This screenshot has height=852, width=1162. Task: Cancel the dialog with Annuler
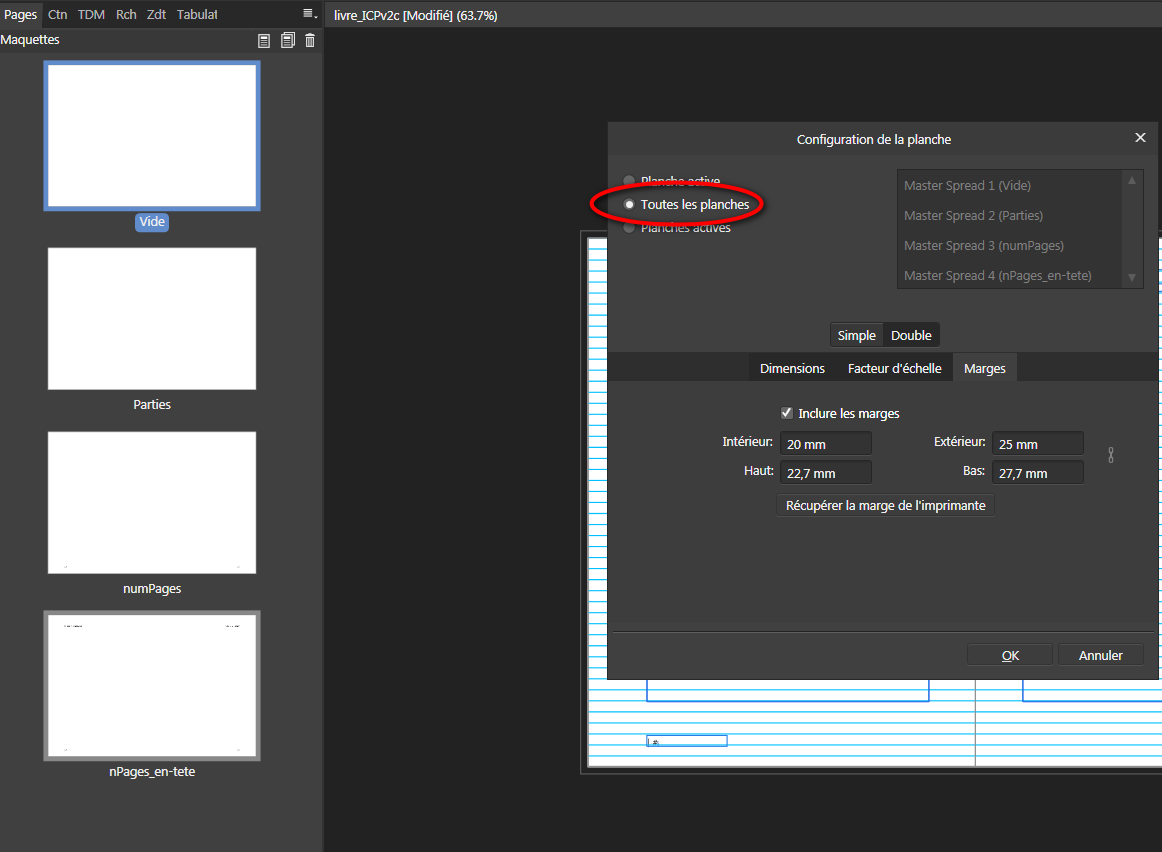tap(1100, 655)
